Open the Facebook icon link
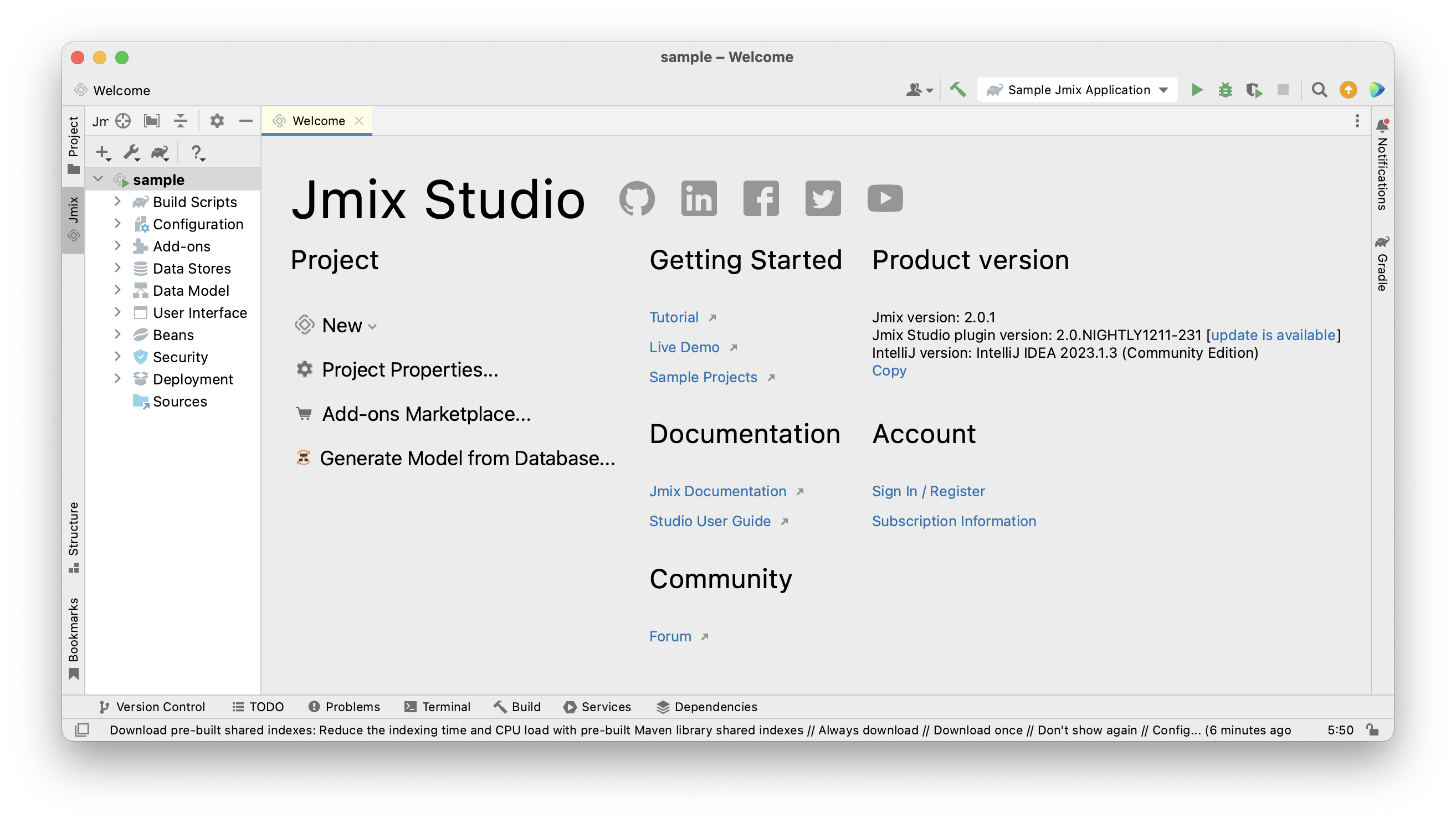Viewport: 1456px width, 823px height. (x=761, y=198)
